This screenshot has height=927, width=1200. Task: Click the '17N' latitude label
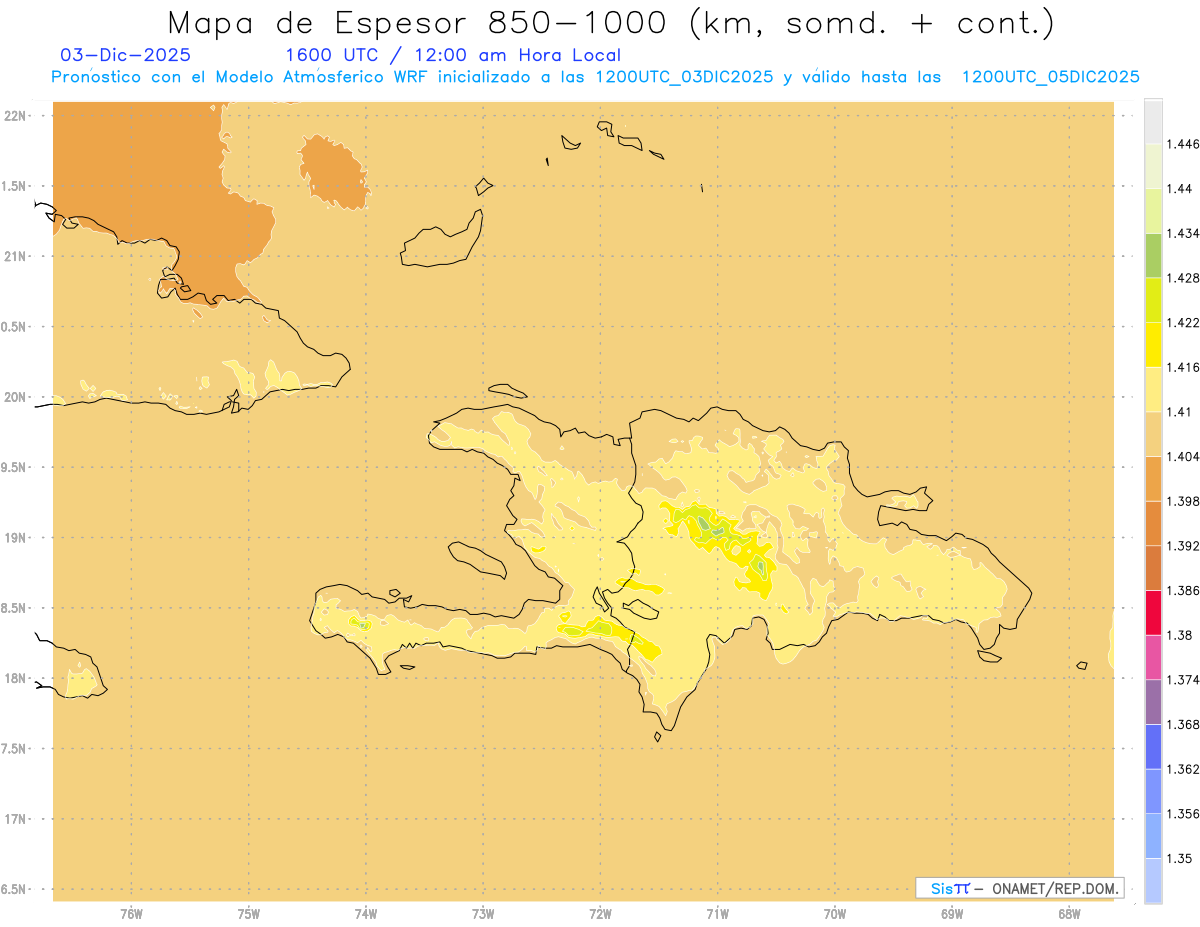(14, 819)
